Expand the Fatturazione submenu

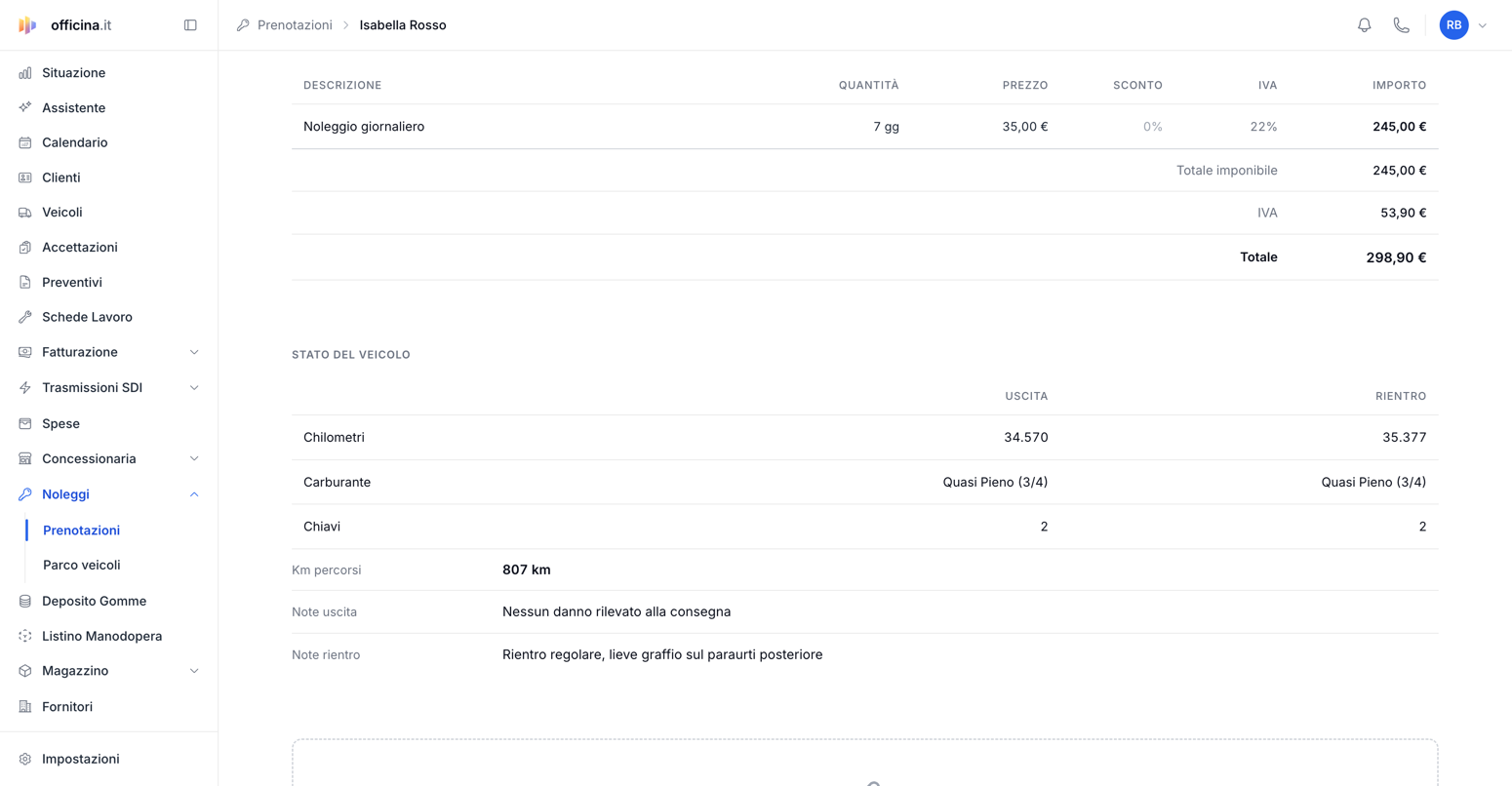pos(194,352)
